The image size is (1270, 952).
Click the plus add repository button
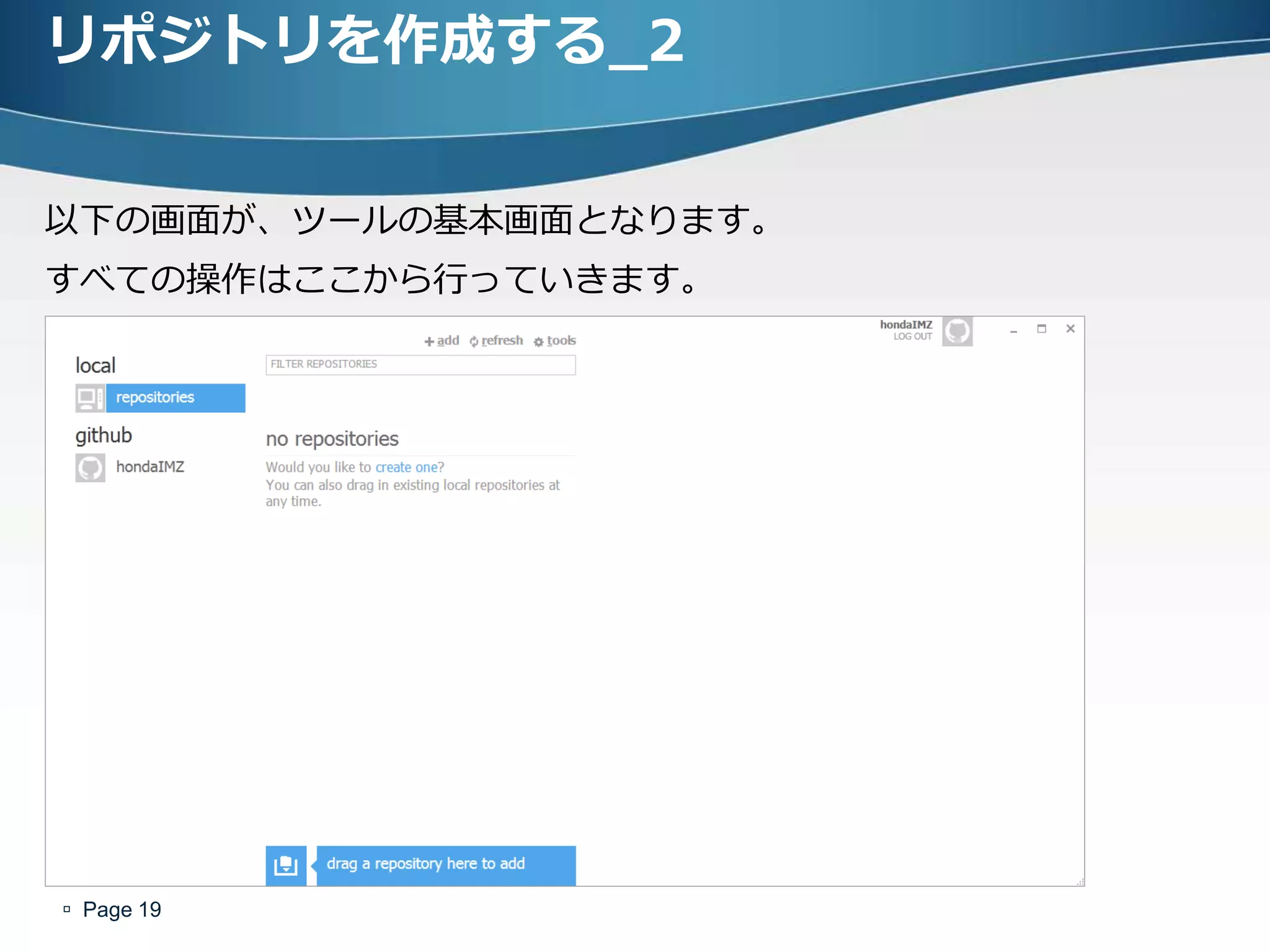(442, 341)
